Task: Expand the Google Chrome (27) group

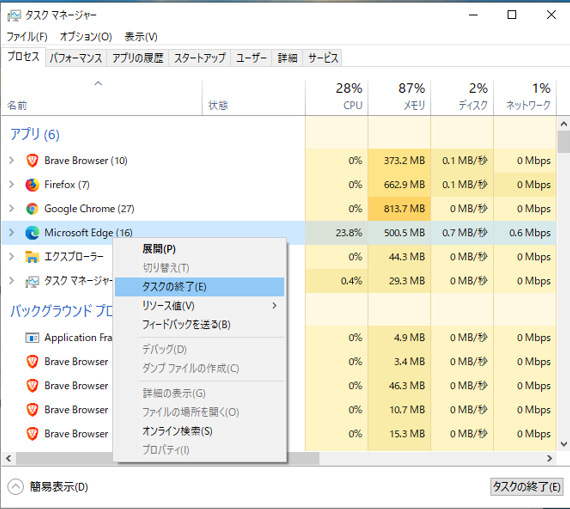Action: (12, 208)
